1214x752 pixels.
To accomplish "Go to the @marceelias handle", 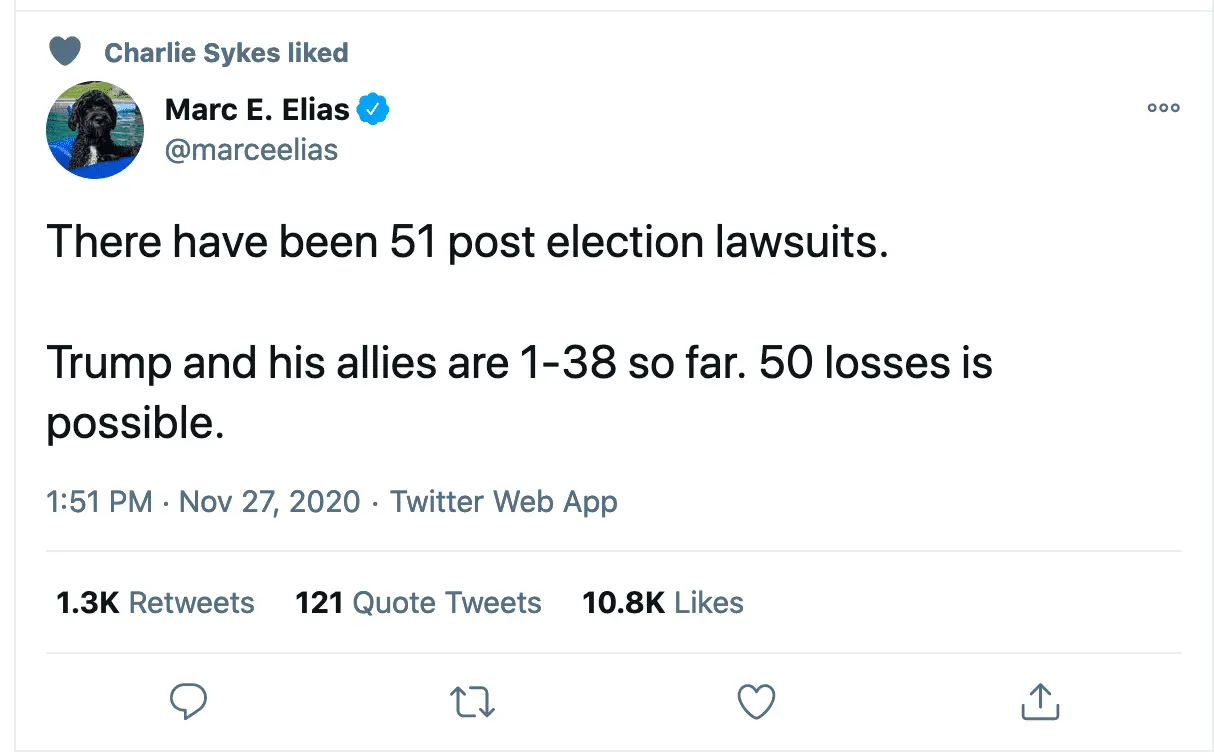I will coord(251,149).
